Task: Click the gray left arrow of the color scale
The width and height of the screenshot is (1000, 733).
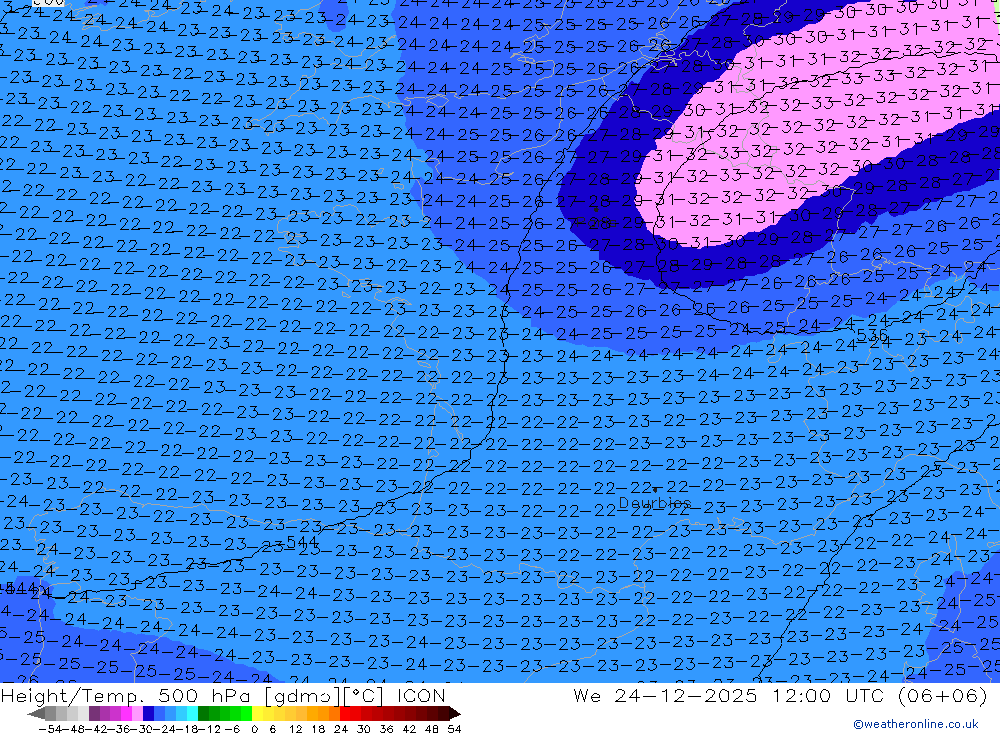Action: (x=36, y=714)
